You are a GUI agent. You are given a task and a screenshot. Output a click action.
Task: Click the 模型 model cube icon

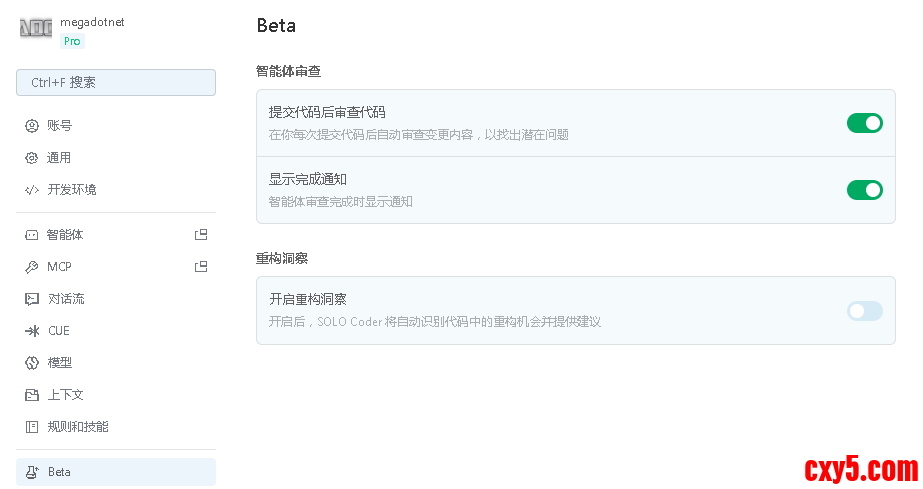coord(31,363)
